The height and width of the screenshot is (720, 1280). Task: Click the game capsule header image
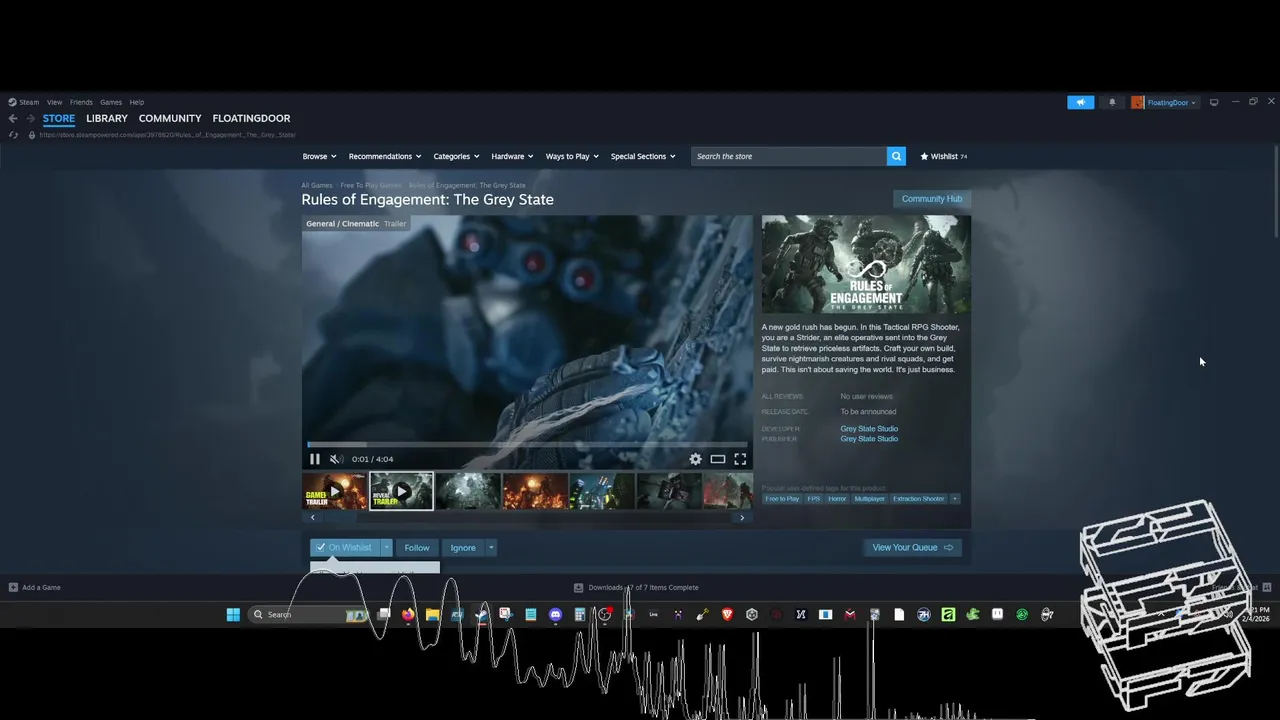pyautogui.click(x=866, y=264)
